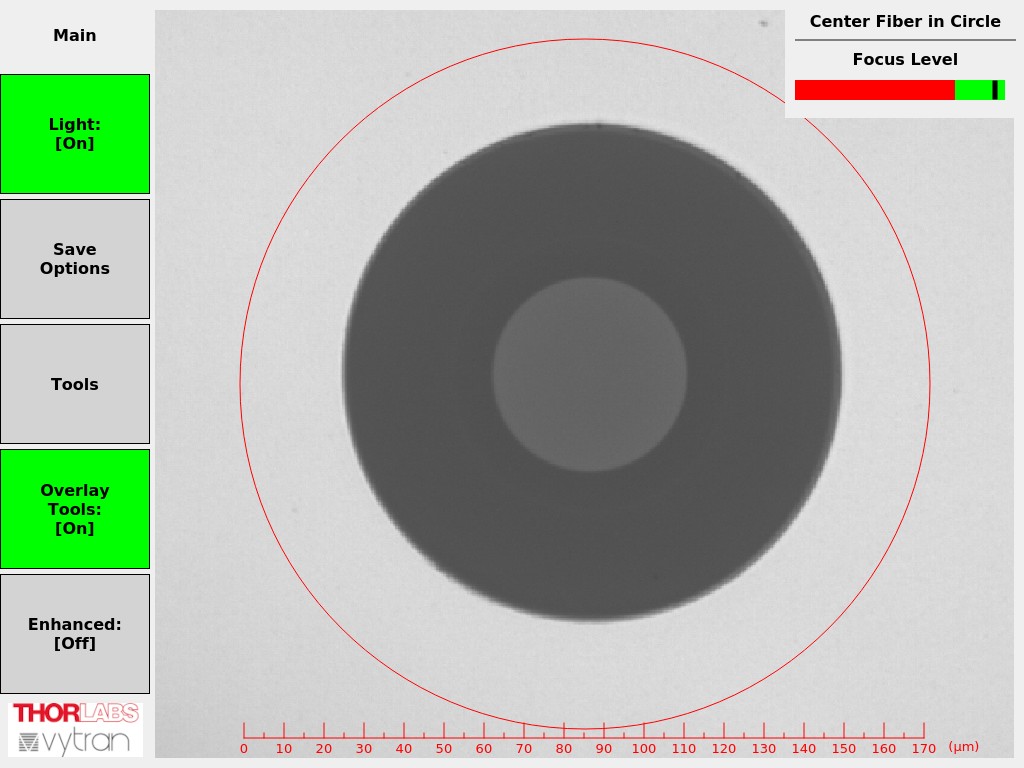Viewport: 1024px width, 768px height.
Task: Disable the Overlay Tools toggle
Action: [75, 509]
